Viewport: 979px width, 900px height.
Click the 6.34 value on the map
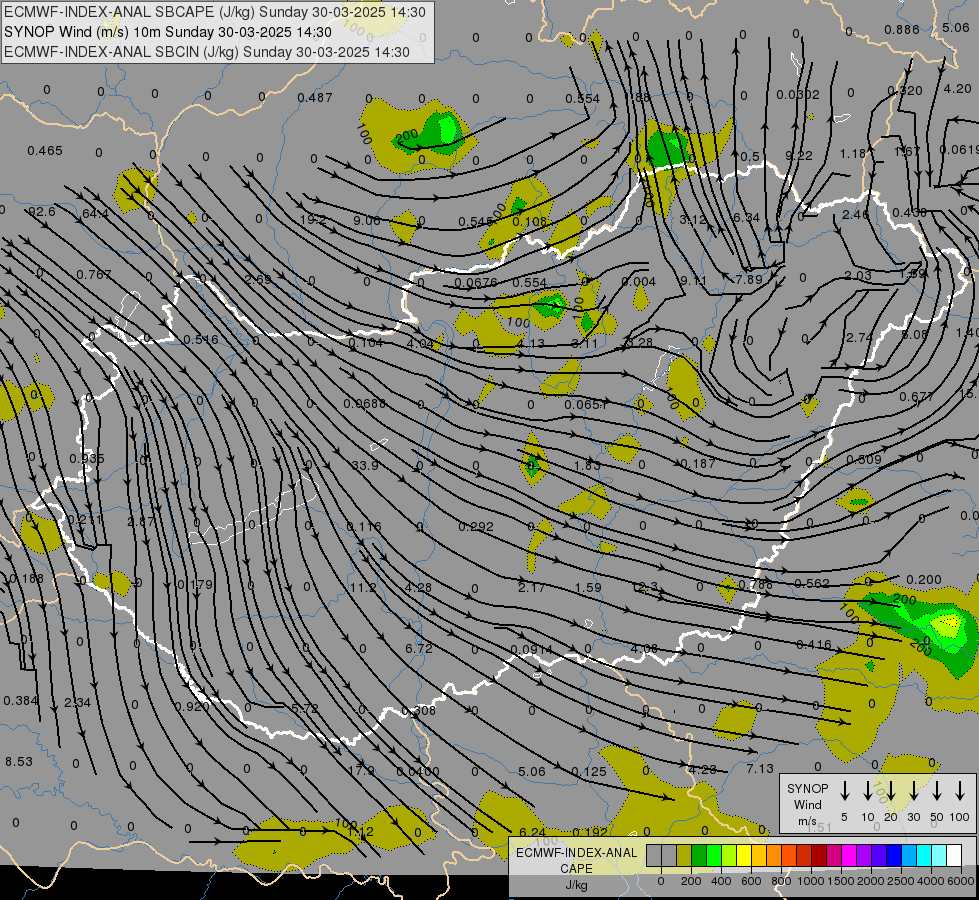746,217
